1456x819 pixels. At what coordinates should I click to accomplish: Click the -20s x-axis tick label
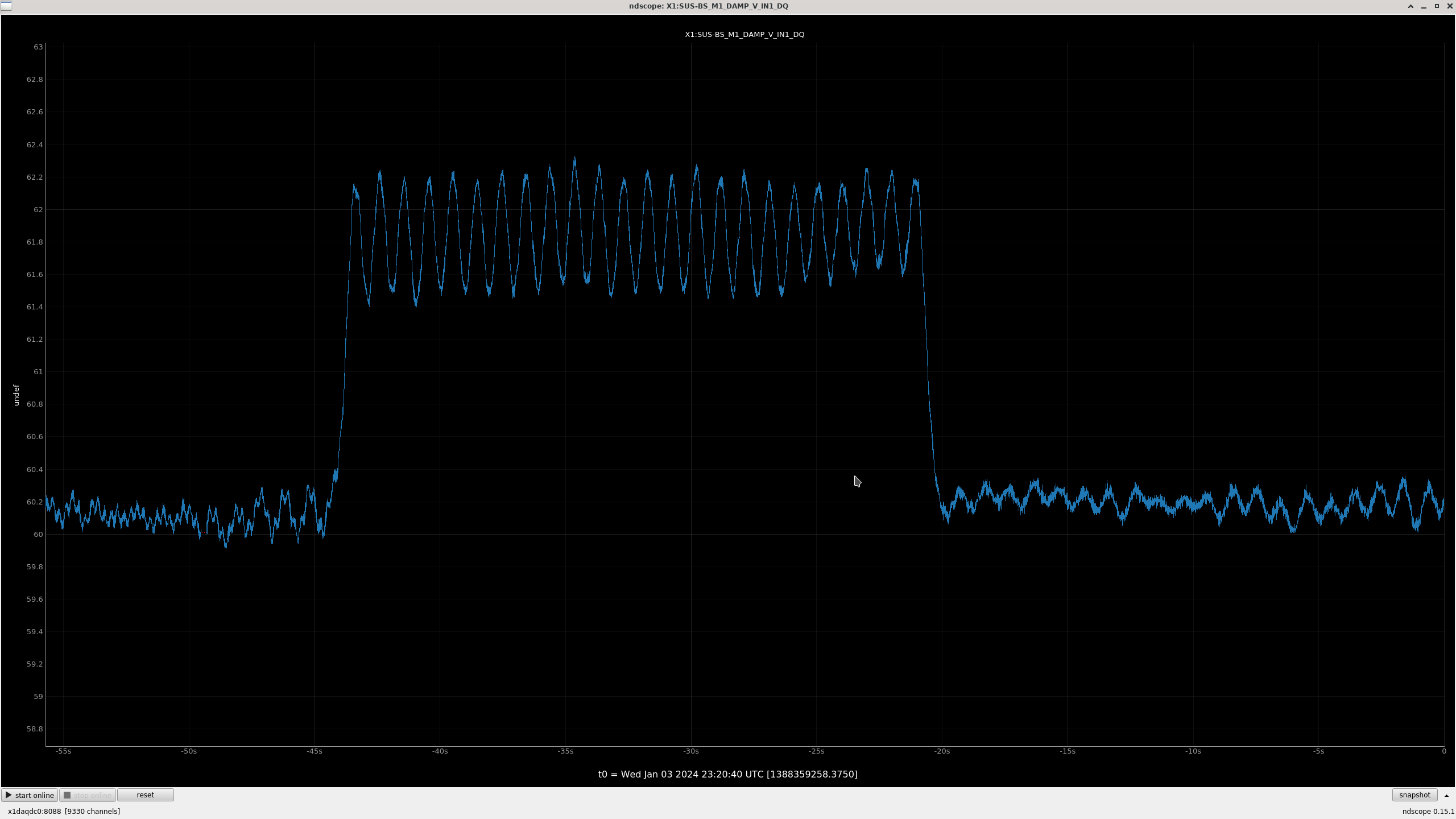pyautogui.click(x=942, y=751)
